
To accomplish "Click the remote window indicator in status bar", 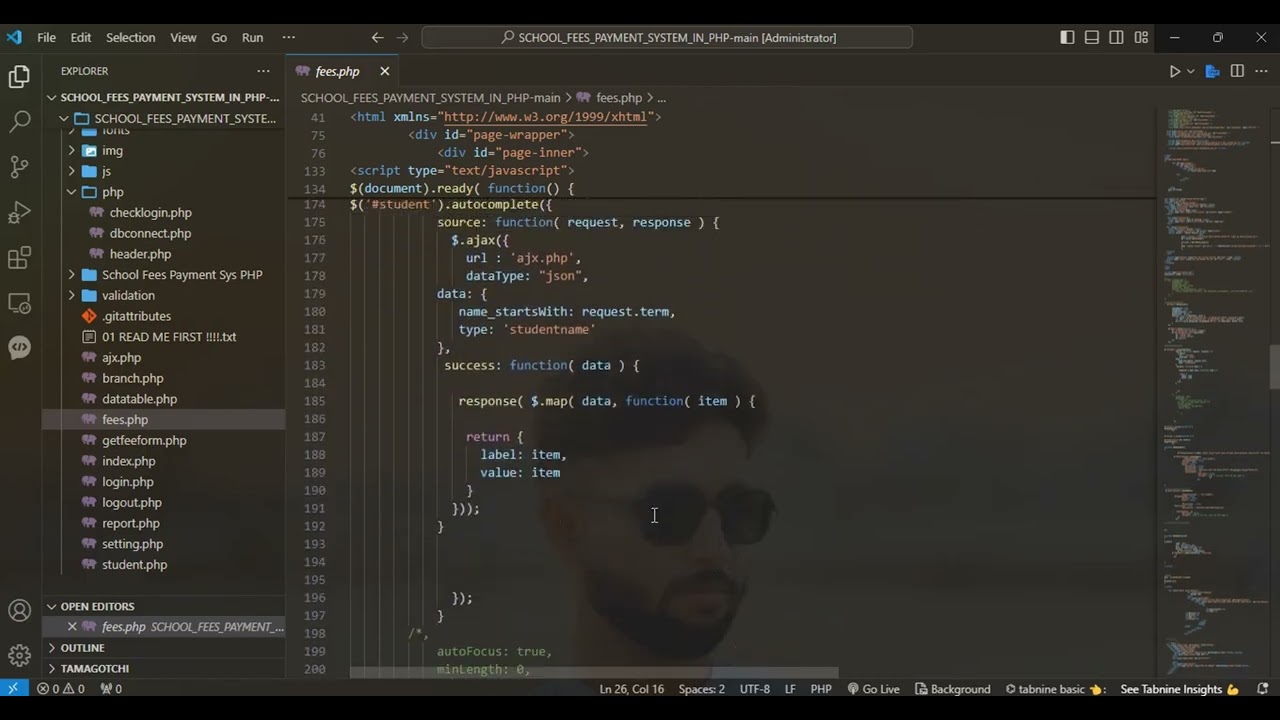I will coord(13,689).
